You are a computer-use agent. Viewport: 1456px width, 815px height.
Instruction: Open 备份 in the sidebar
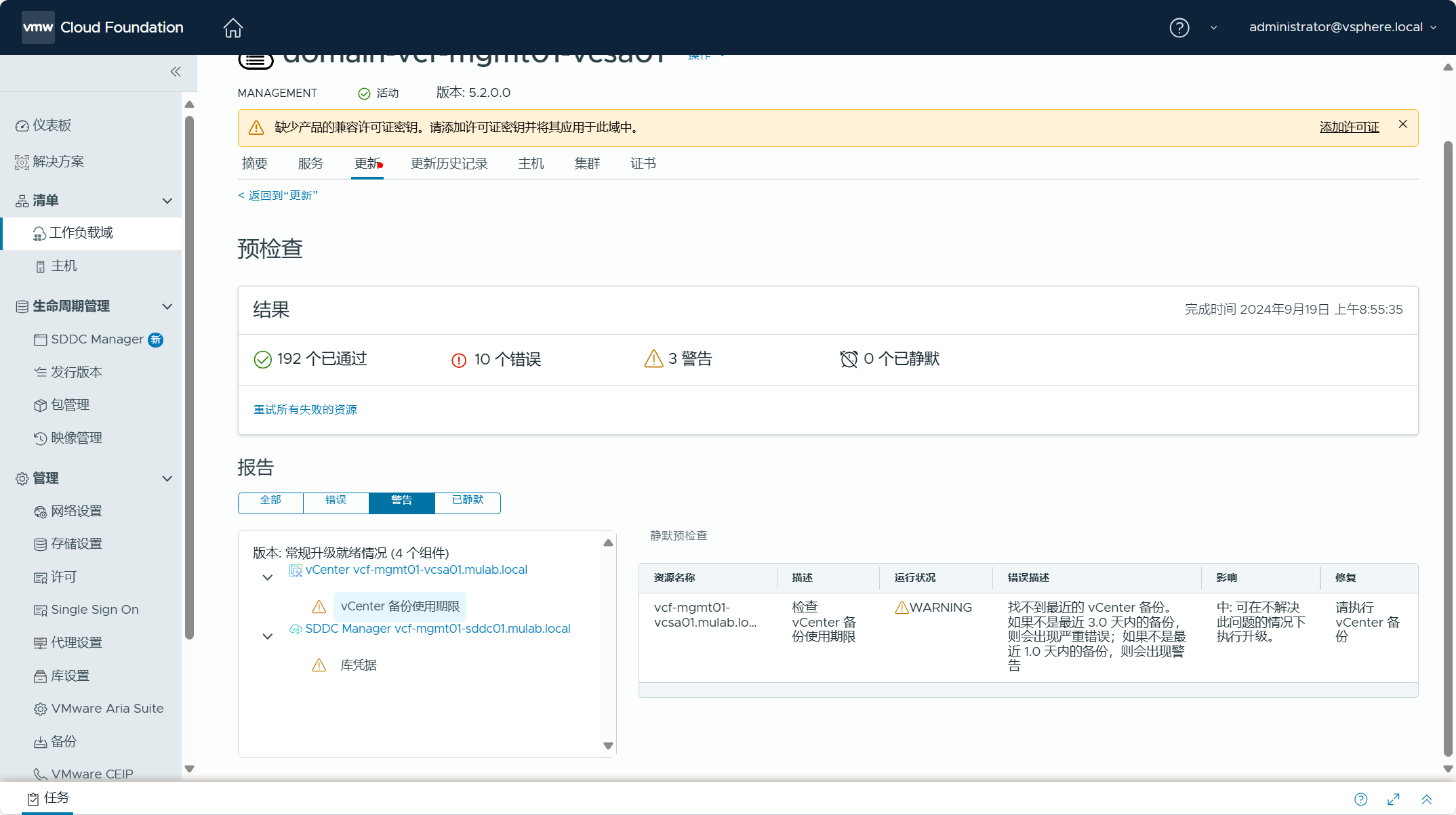click(x=64, y=741)
